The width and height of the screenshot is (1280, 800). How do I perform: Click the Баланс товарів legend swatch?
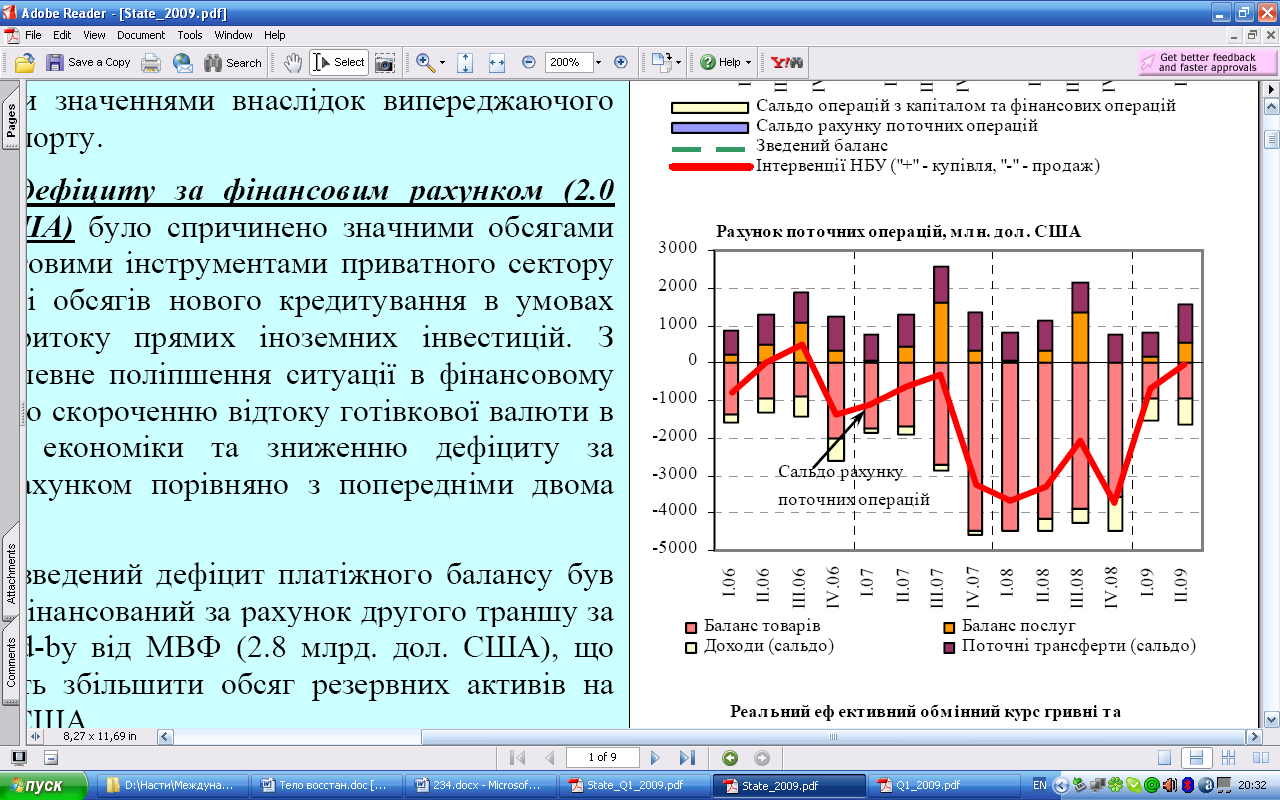click(x=690, y=627)
